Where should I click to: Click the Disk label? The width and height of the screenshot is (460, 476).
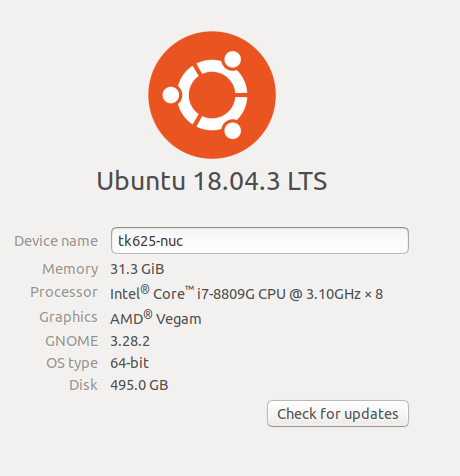[x=83, y=385]
